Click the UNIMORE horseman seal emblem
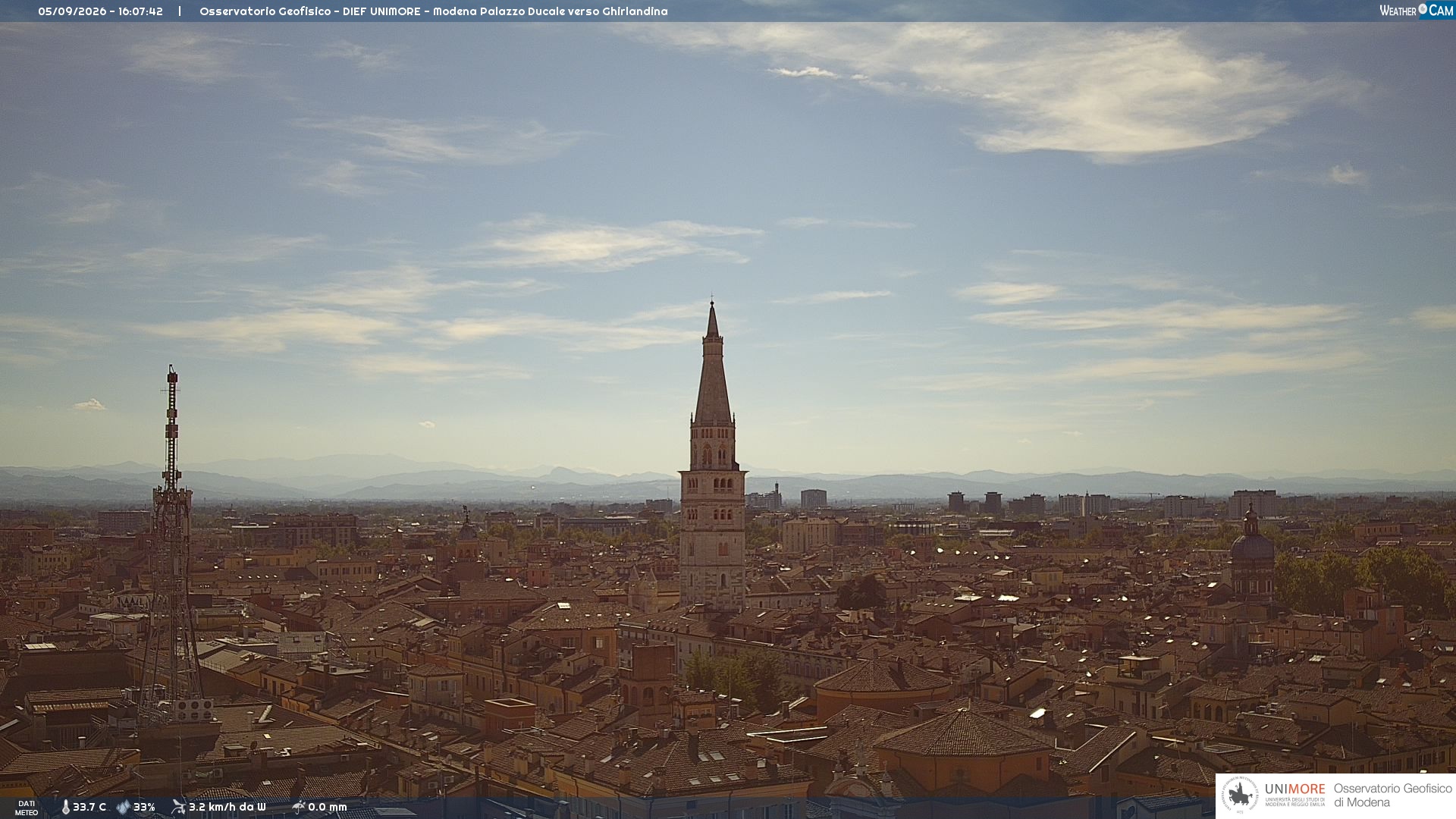 pyautogui.click(x=1240, y=795)
